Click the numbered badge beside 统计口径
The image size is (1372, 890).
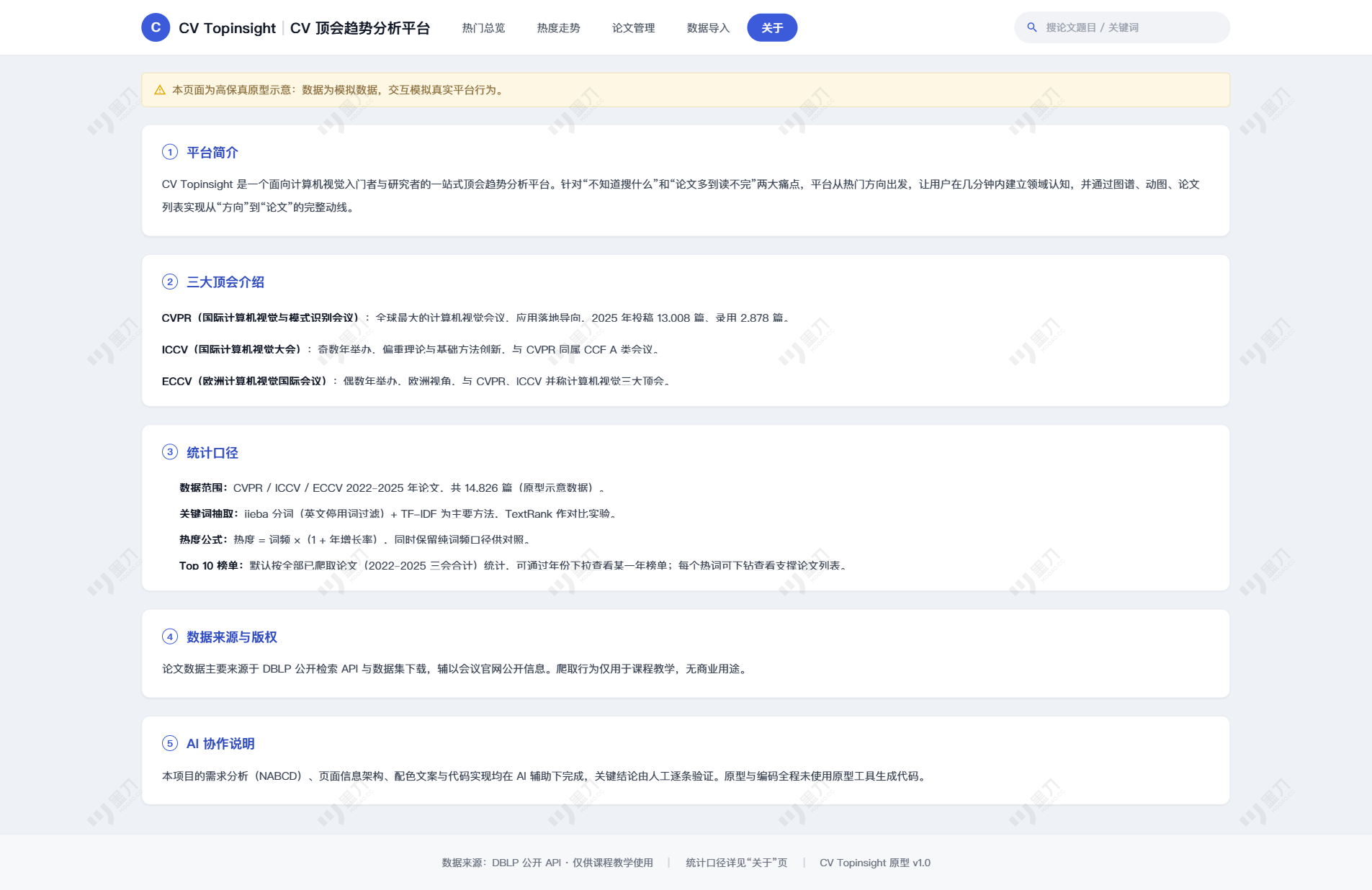(x=170, y=452)
